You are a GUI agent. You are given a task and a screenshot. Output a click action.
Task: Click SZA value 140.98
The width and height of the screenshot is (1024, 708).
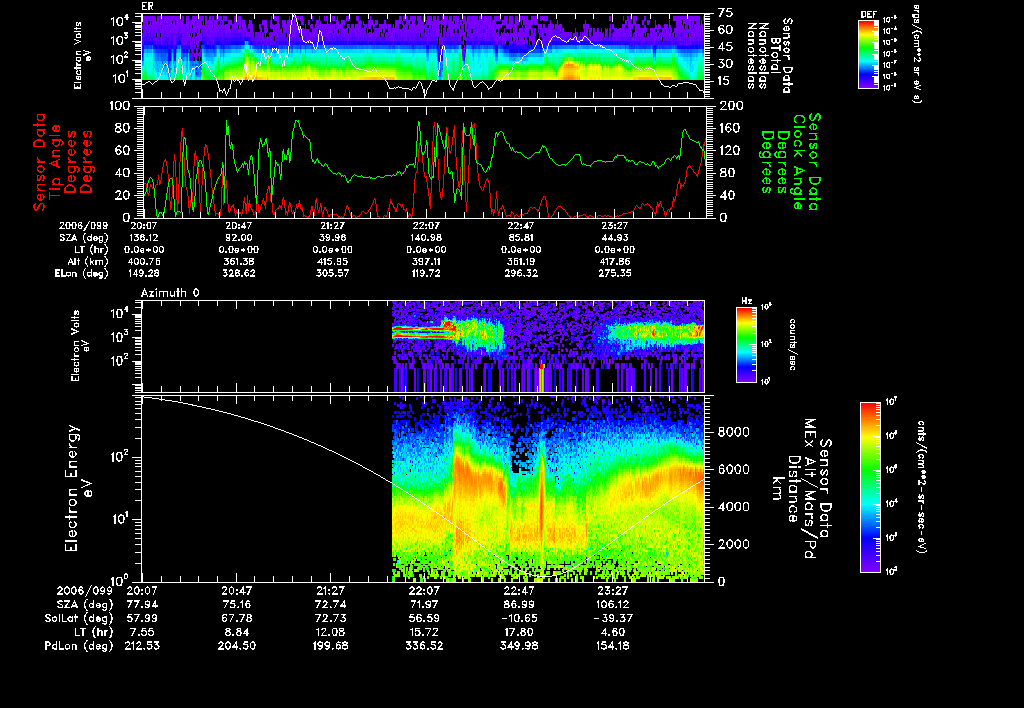426,238
